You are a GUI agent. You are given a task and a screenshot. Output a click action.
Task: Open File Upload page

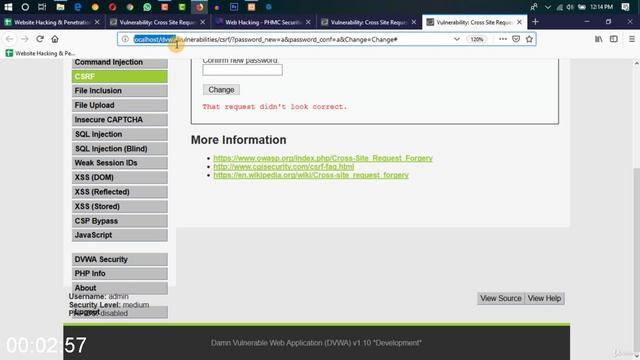[x=120, y=105]
